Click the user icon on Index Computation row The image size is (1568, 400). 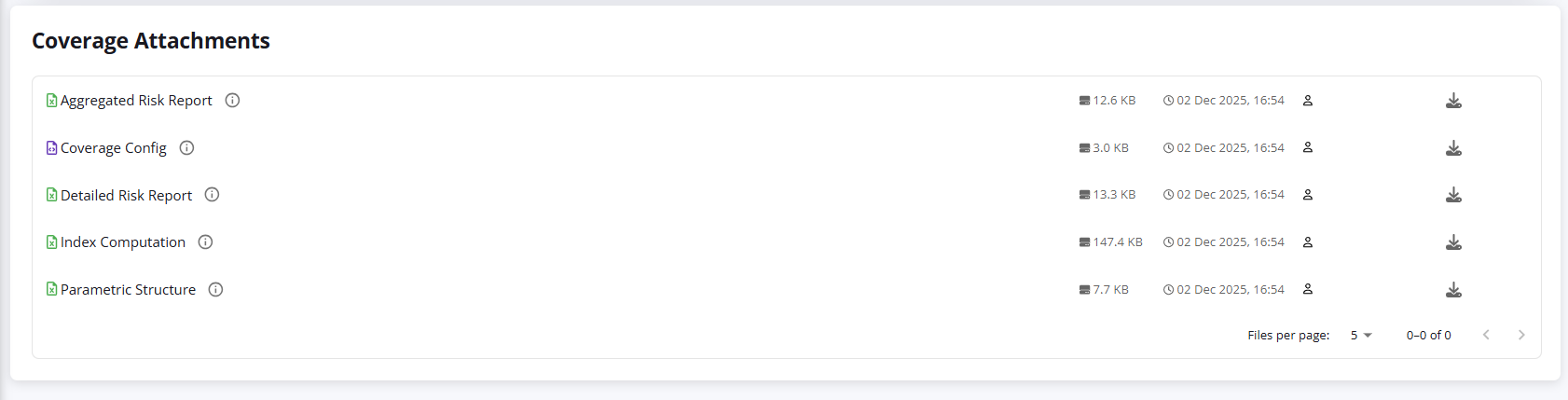tap(1308, 242)
